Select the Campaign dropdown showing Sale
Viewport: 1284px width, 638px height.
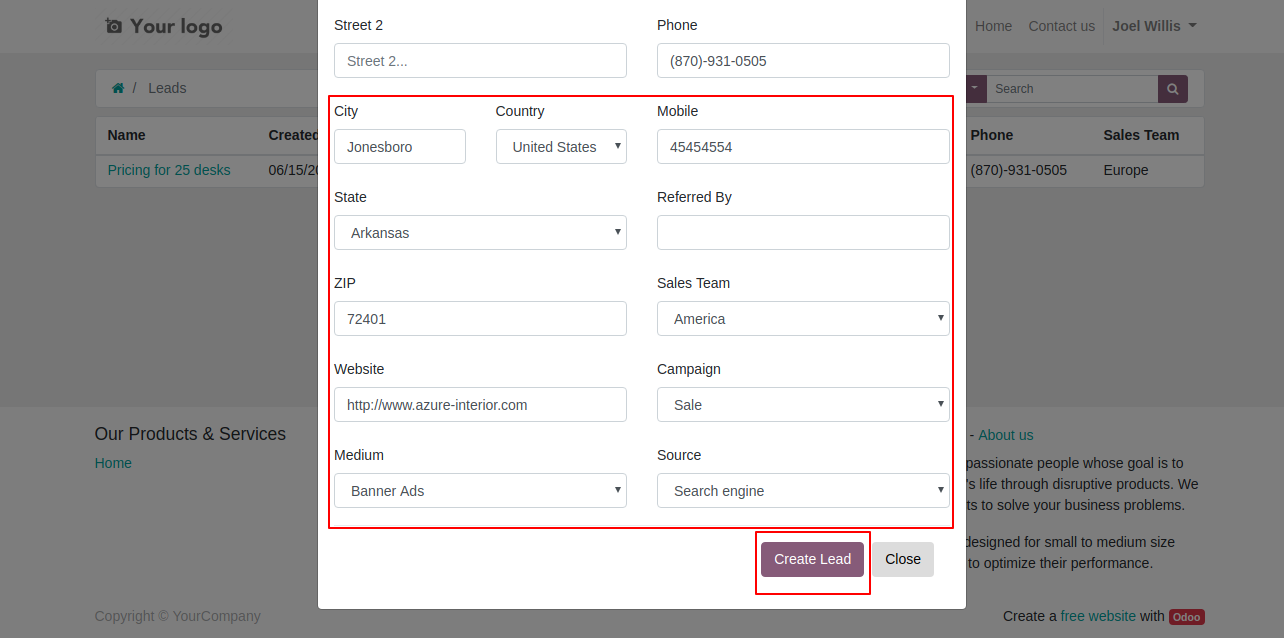(x=803, y=404)
